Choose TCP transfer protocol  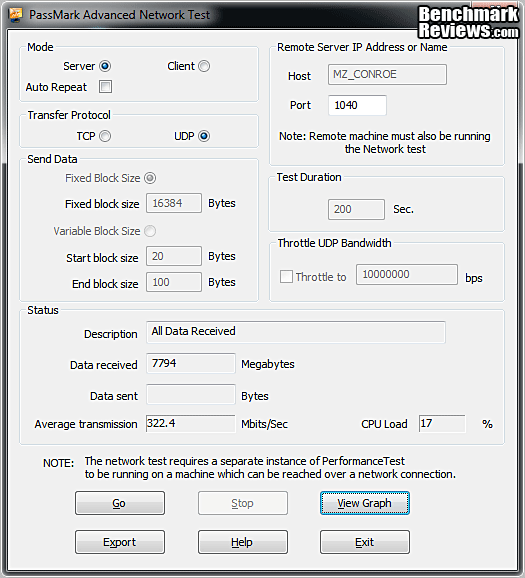(x=105, y=136)
